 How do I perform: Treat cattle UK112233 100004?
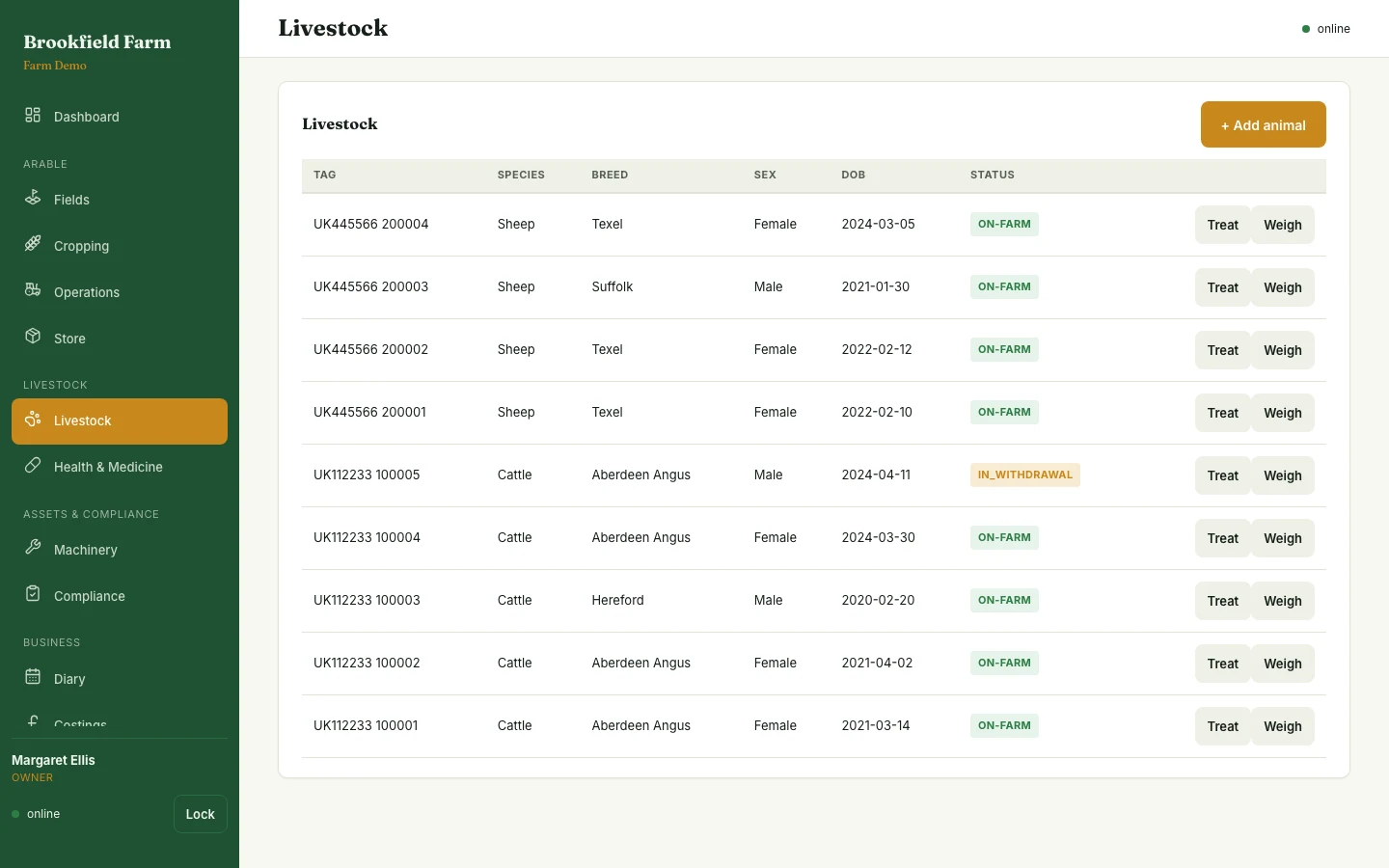click(x=1222, y=538)
